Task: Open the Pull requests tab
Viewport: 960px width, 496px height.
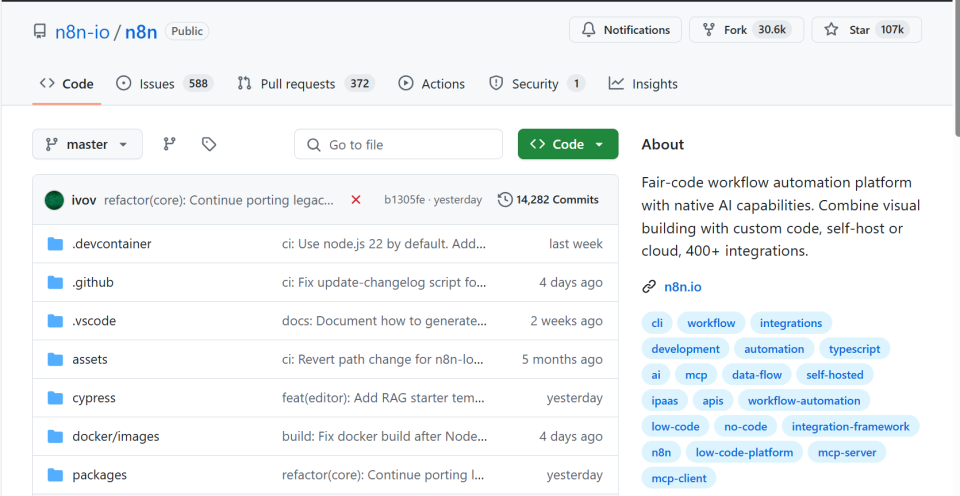Action: pyautogui.click(x=306, y=84)
